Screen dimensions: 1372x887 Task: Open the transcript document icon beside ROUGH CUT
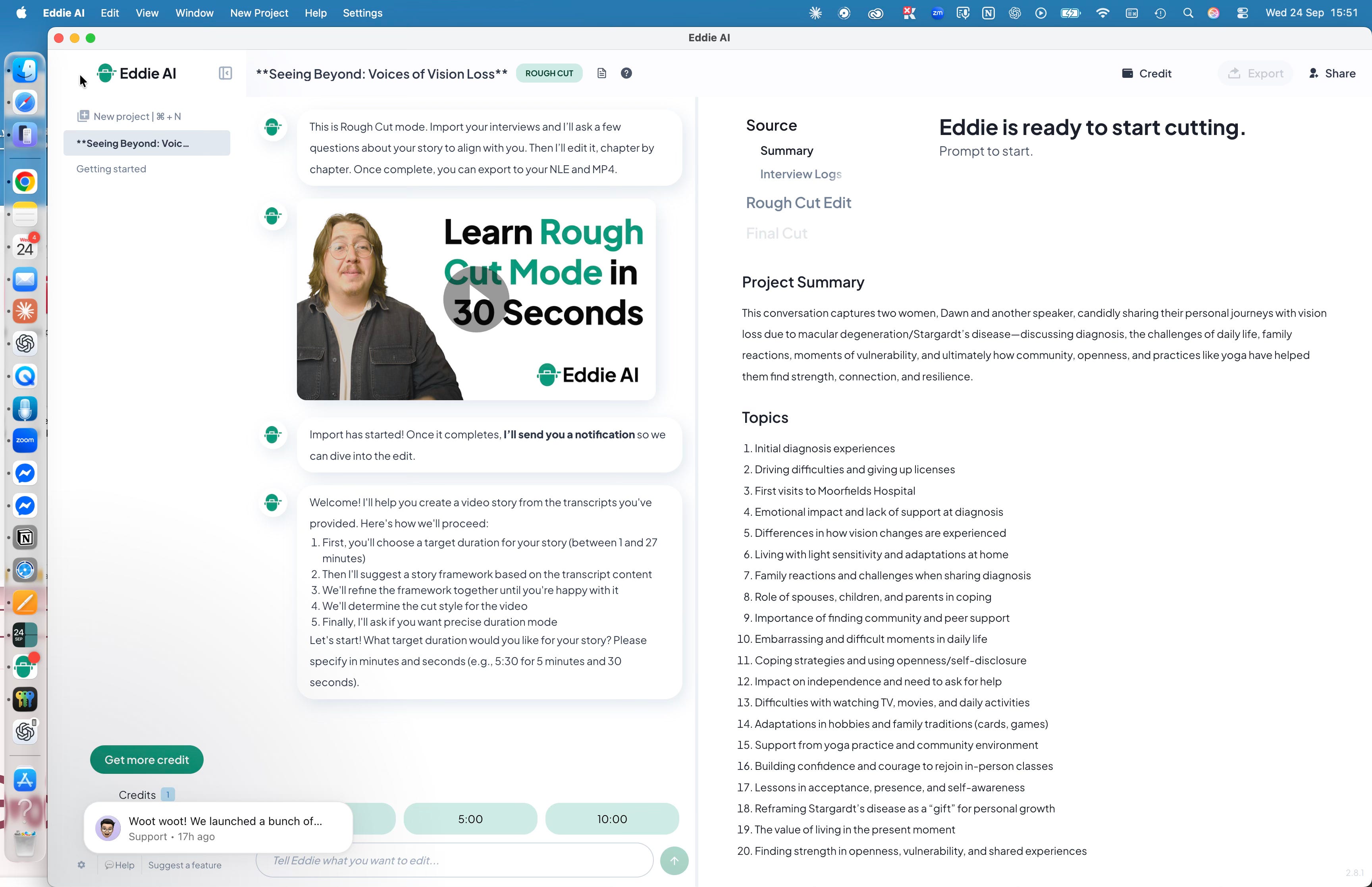pyautogui.click(x=602, y=73)
